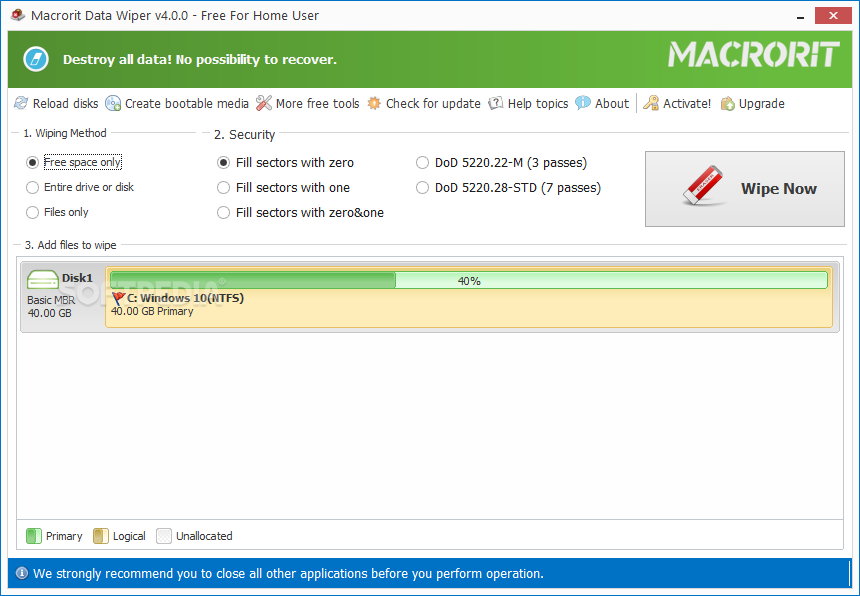860x596 pixels.
Task: Click the 'Basic MBR' label under Disk1
Action: [51, 300]
